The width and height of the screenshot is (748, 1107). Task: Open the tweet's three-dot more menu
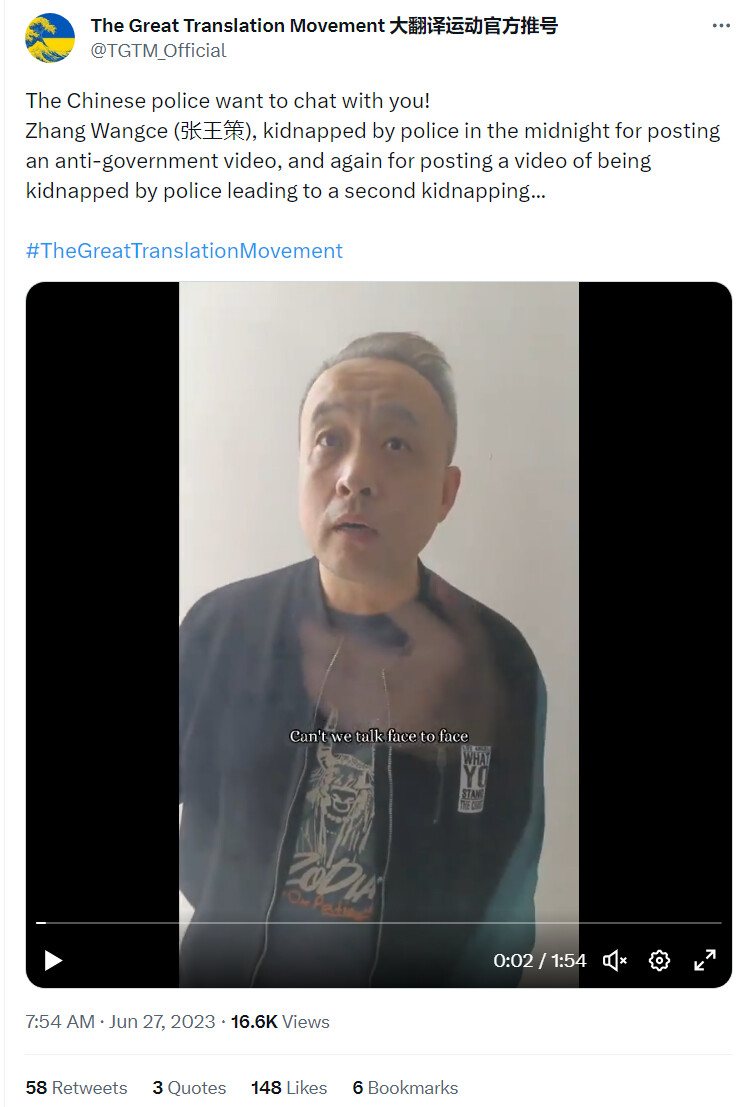click(720, 25)
